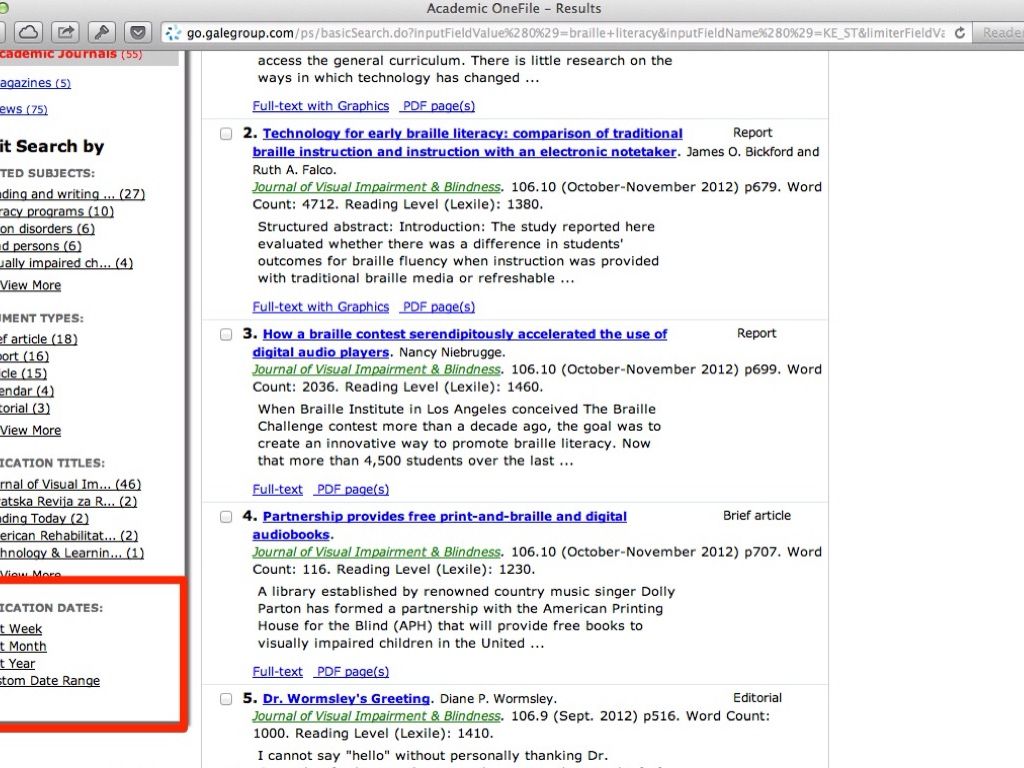Expand View More under Related Subjects
Viewport: 1024px width, 768px height.
click(x=30, y=285)
